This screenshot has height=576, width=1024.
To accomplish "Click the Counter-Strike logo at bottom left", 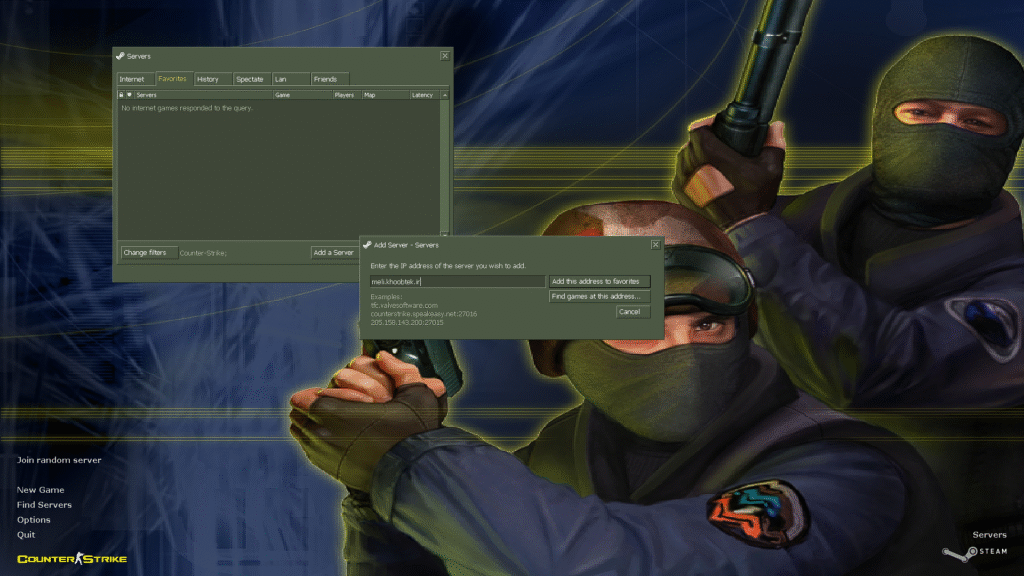I will click(72, 558).
